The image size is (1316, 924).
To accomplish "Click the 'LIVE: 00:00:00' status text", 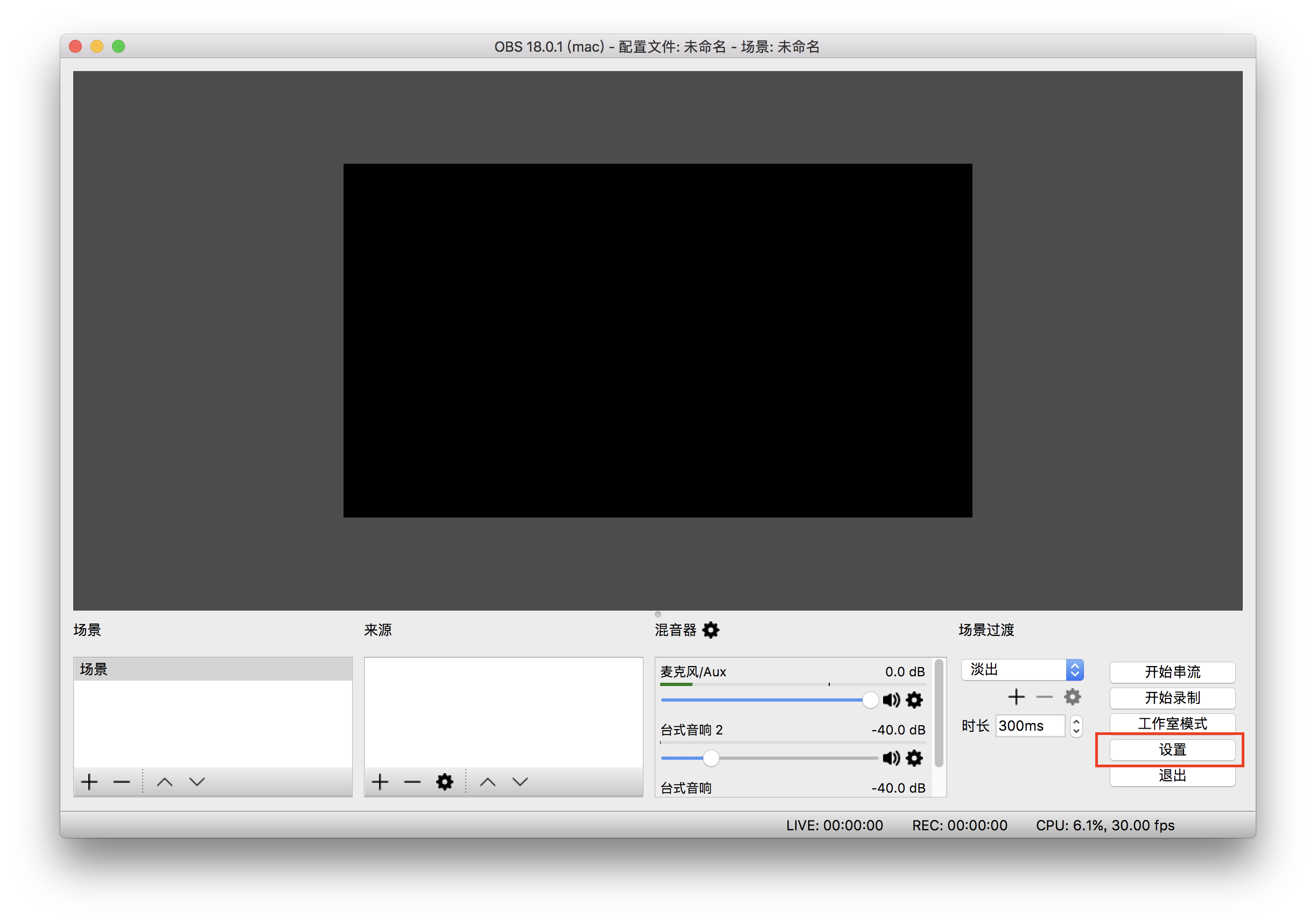I will [x=835, y=825].
